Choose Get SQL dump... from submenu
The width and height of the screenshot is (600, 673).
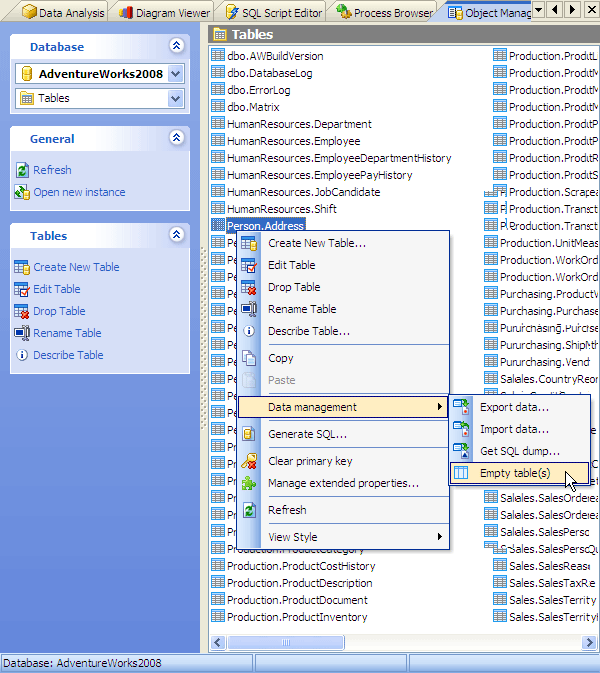520,451
